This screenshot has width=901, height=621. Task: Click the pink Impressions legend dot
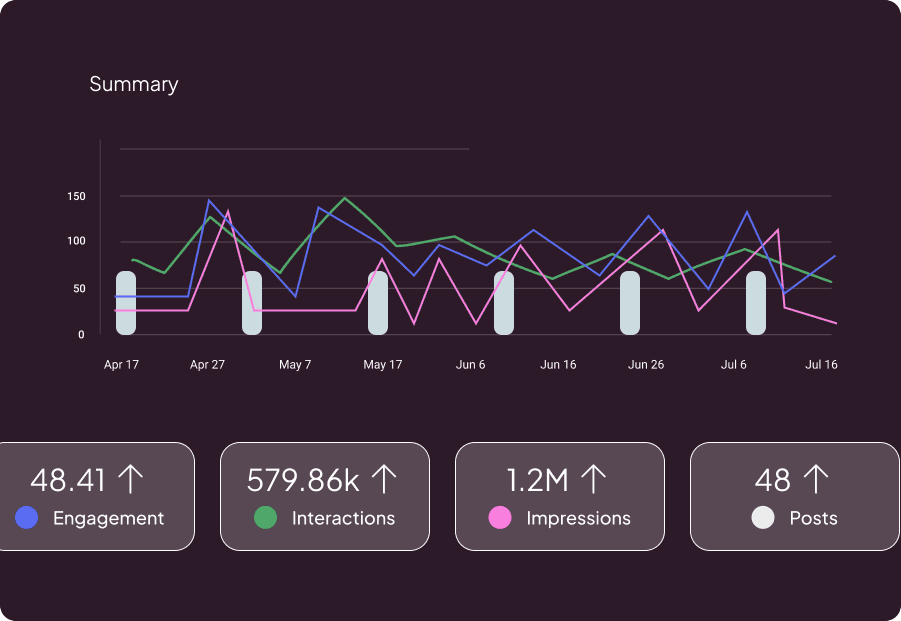click(500, 518)
